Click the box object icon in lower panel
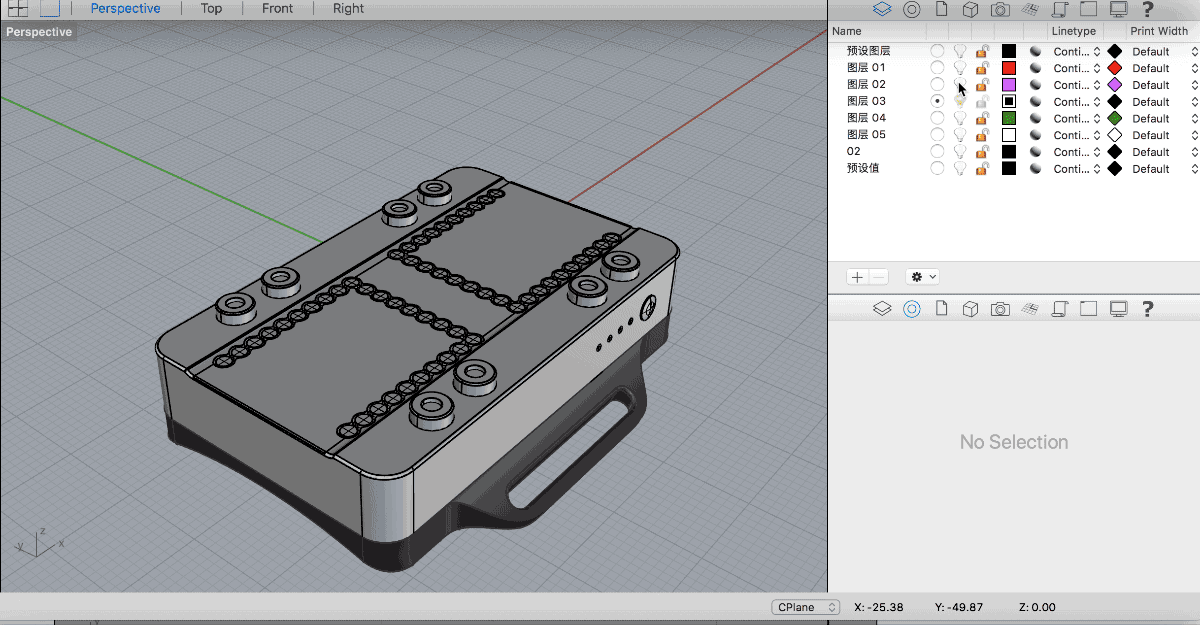1200x625 pixels. click(x=969, y=310)
